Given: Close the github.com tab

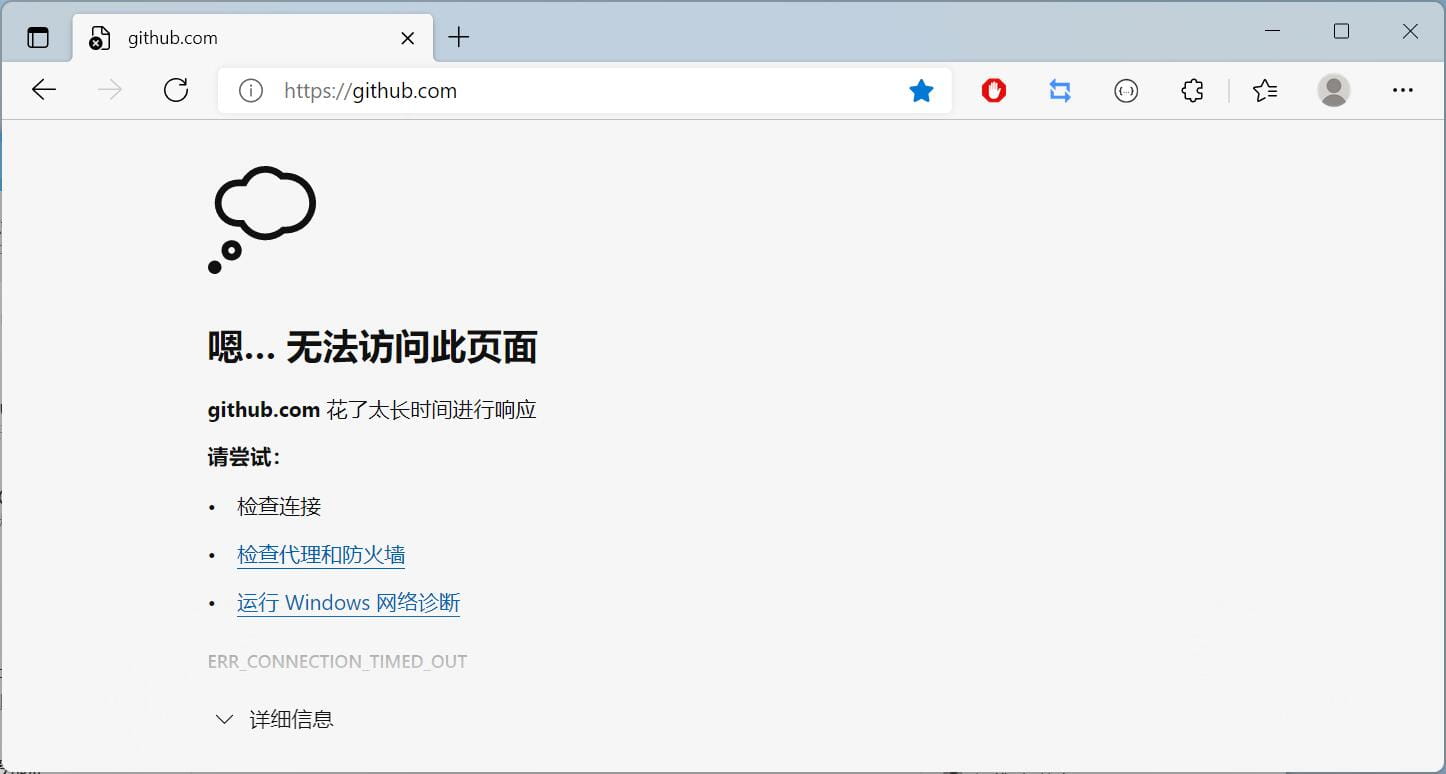Looking at the screenshot, I should 407,37.
